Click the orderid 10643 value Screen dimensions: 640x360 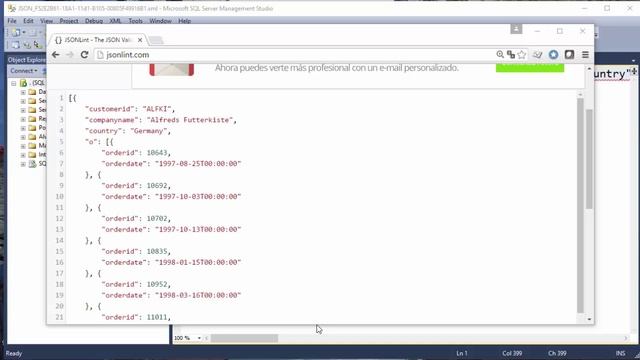coord(157,153)
